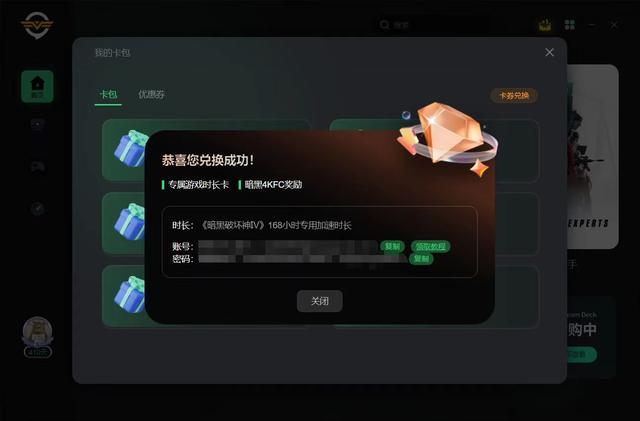Go to the home icon in sidebar

pos(37,86)
